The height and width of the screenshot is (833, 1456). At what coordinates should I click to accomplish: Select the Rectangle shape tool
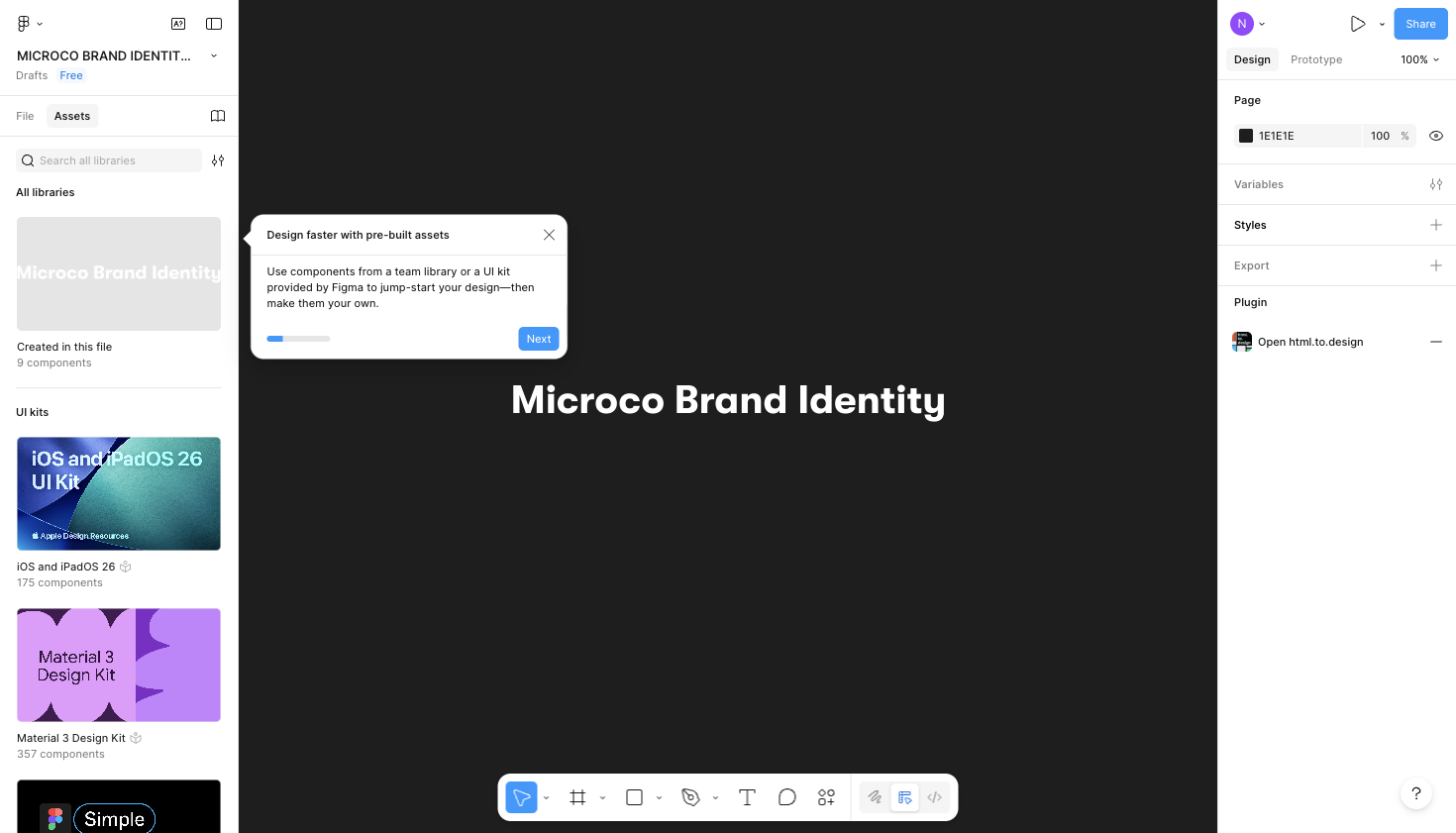[x=634, y=797]
